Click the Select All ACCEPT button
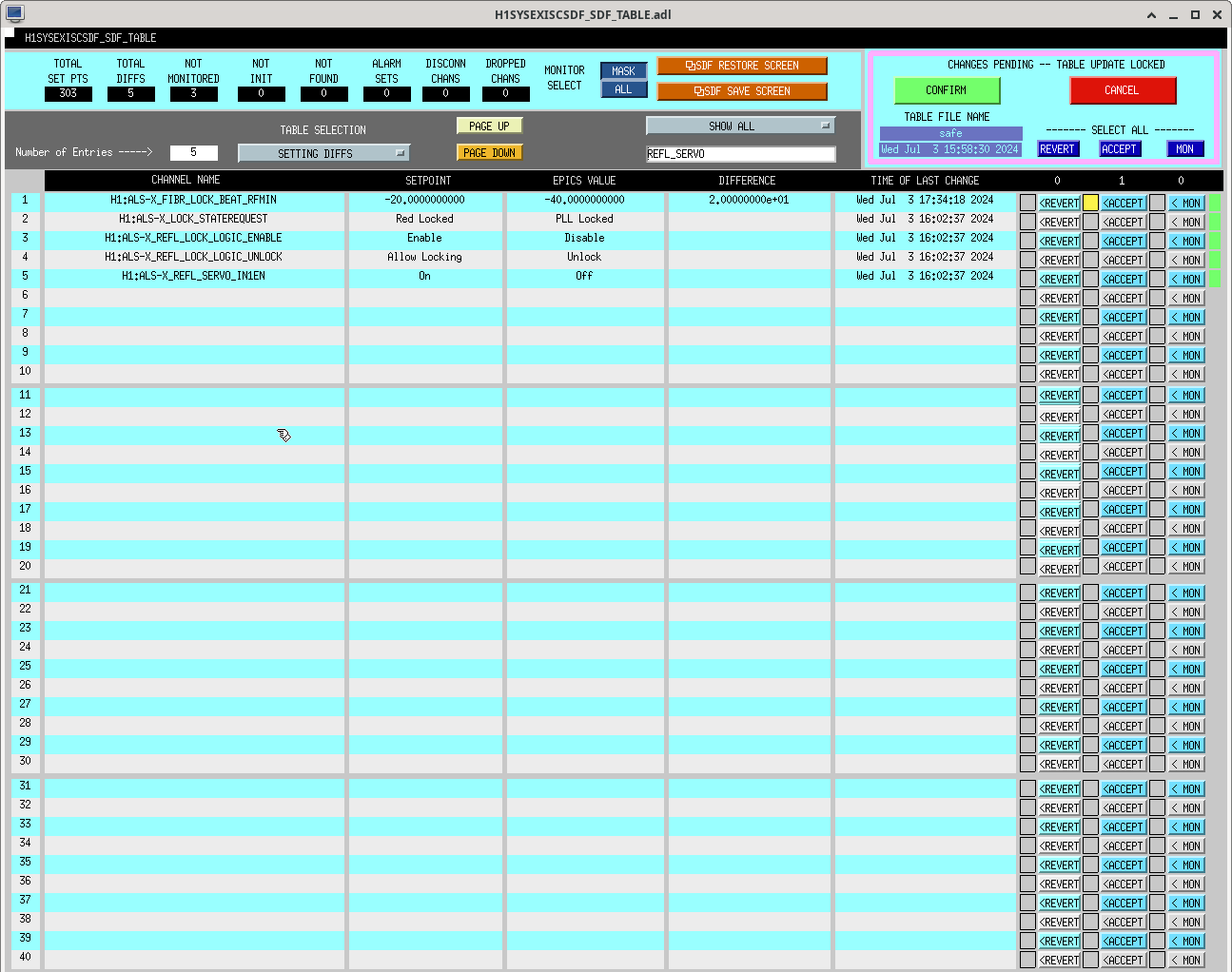The height and width of the screenshot is (972, 1232). (x=1120, y=149)
